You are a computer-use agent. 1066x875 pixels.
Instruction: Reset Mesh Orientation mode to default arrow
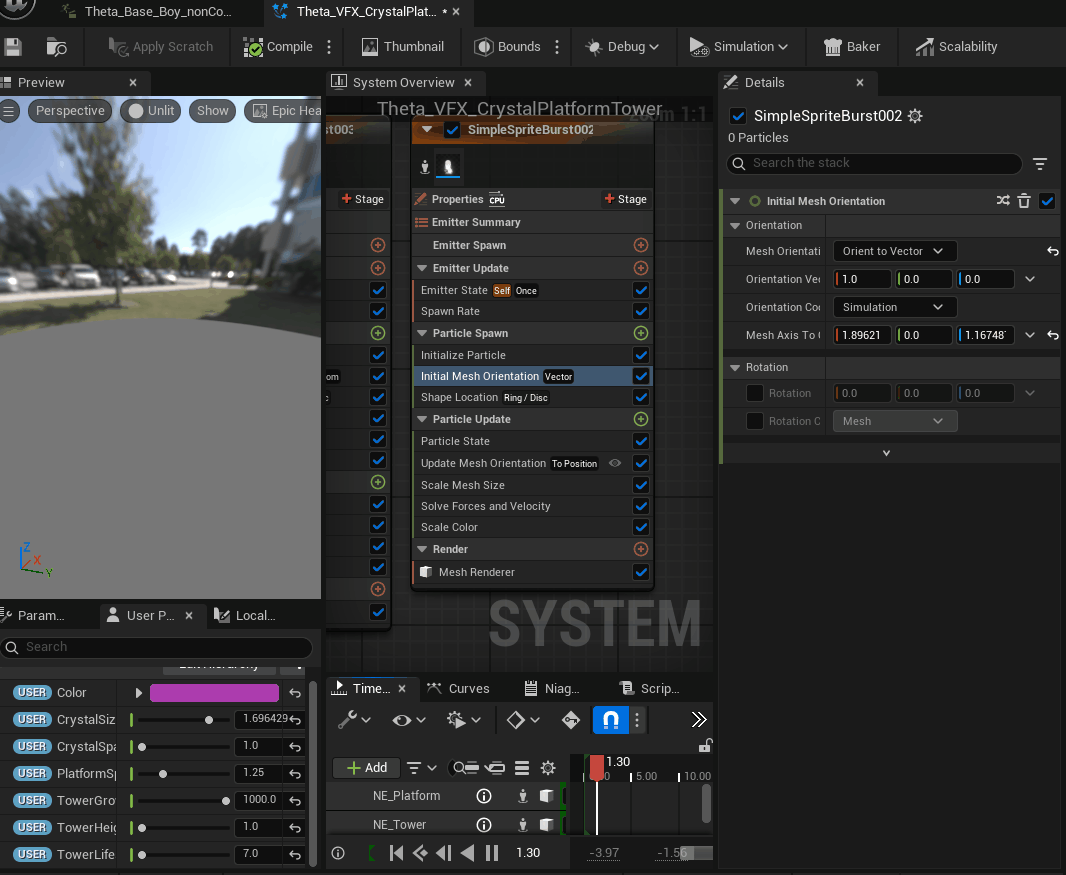click(1052, 251)
